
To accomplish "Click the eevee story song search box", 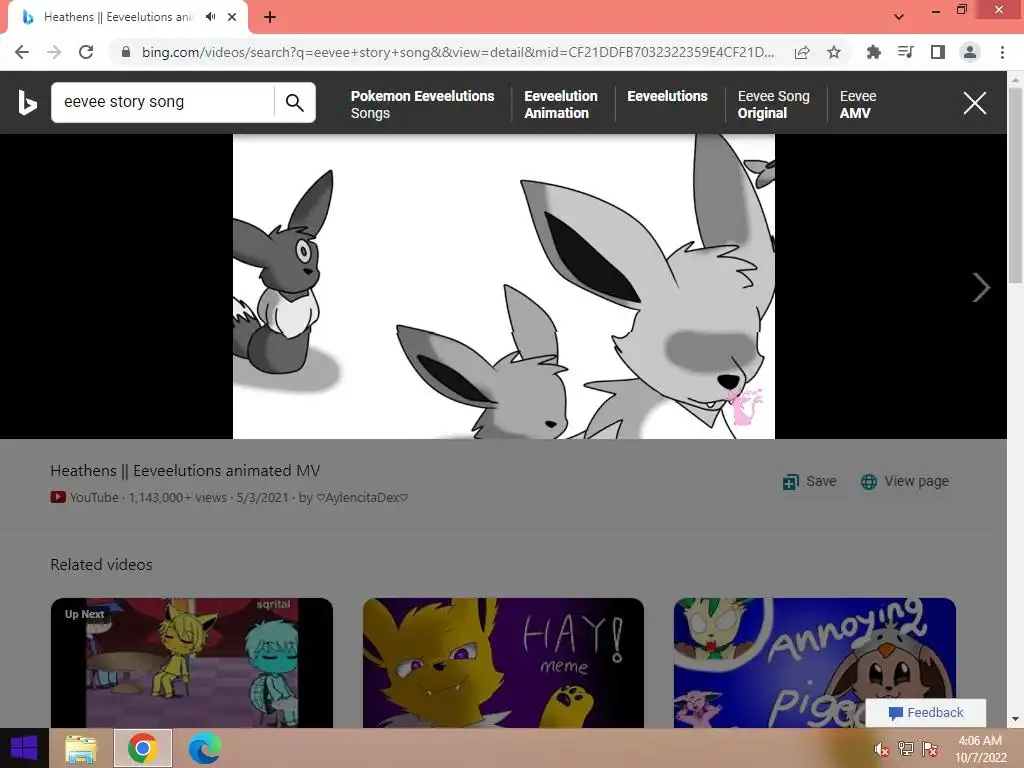I will tap(163, 103).
